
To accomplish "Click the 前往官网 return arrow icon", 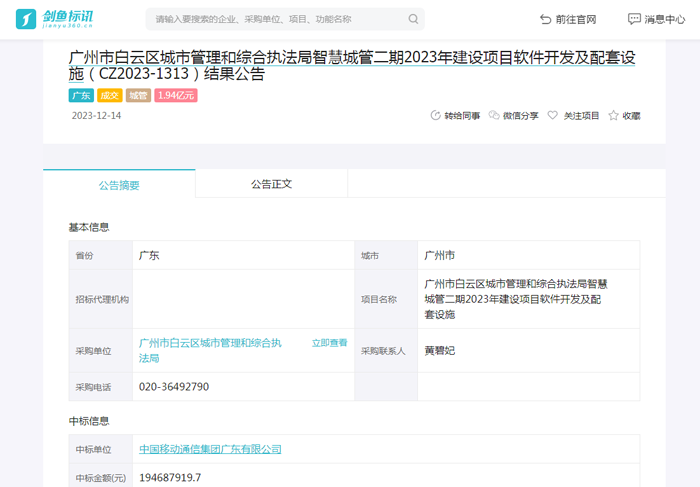I will (545, 19).
